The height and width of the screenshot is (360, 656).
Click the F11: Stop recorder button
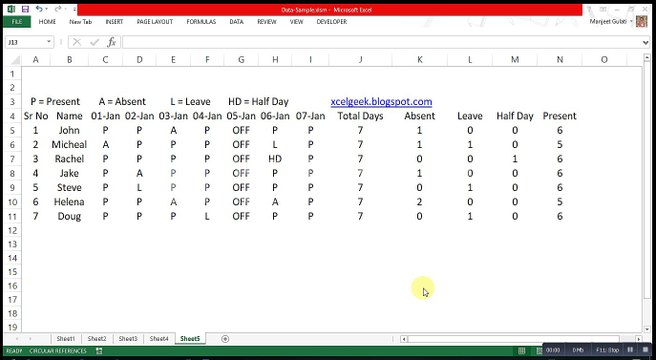[x=607, y=350]
